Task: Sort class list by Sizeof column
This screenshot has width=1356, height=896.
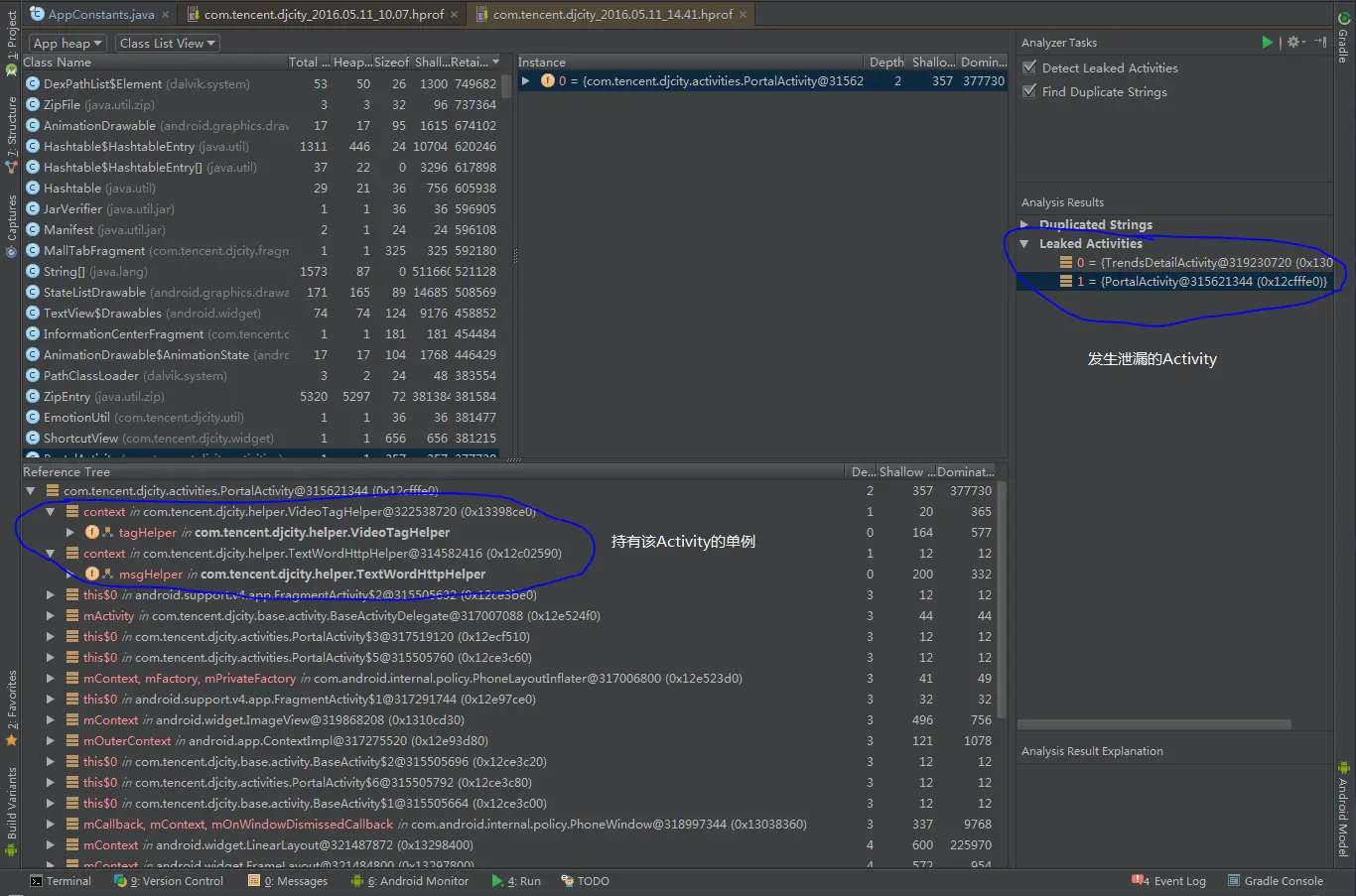Action: click(x=391, y=63)
